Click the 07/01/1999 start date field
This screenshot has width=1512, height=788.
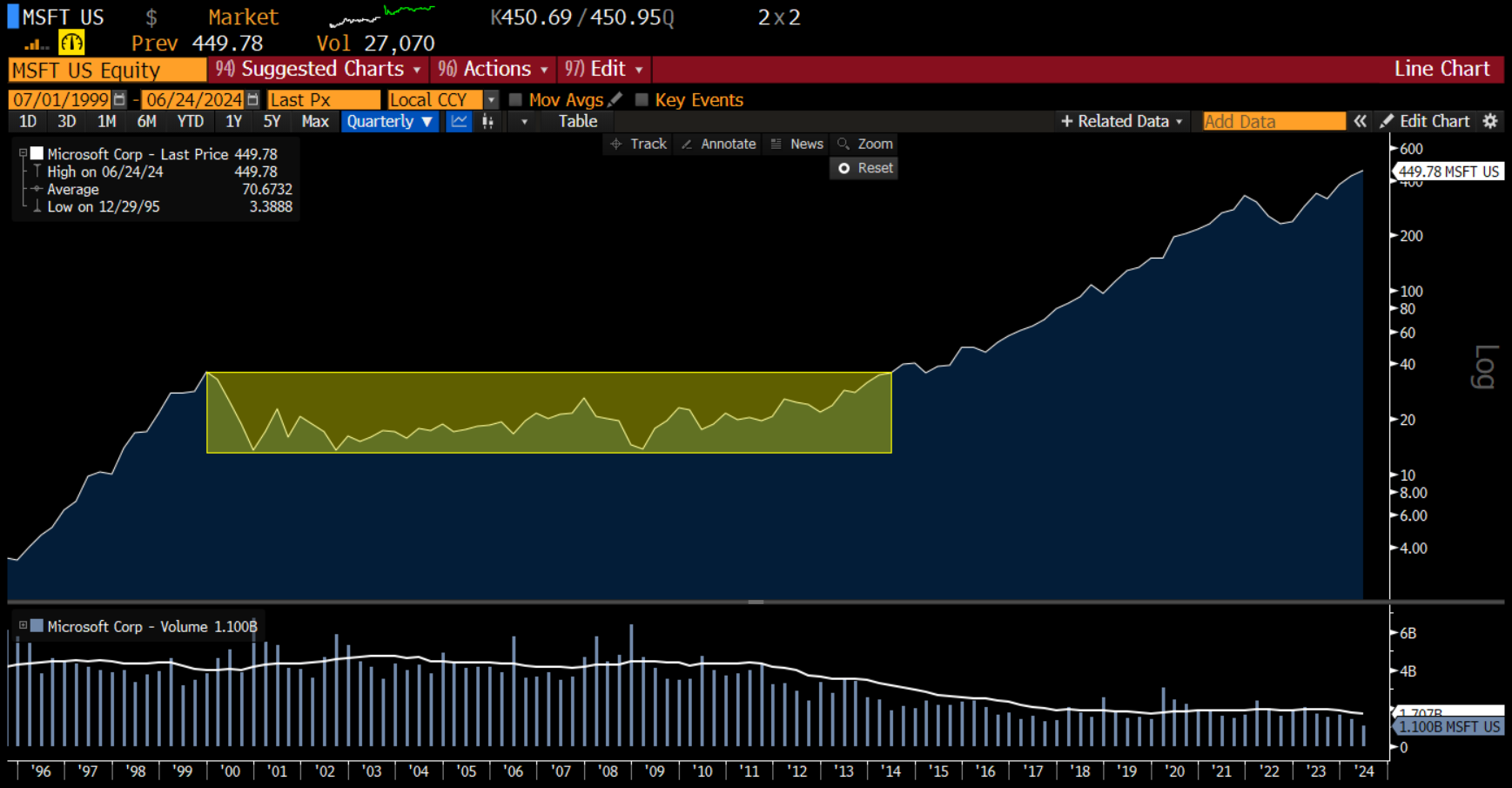[60, 99]
